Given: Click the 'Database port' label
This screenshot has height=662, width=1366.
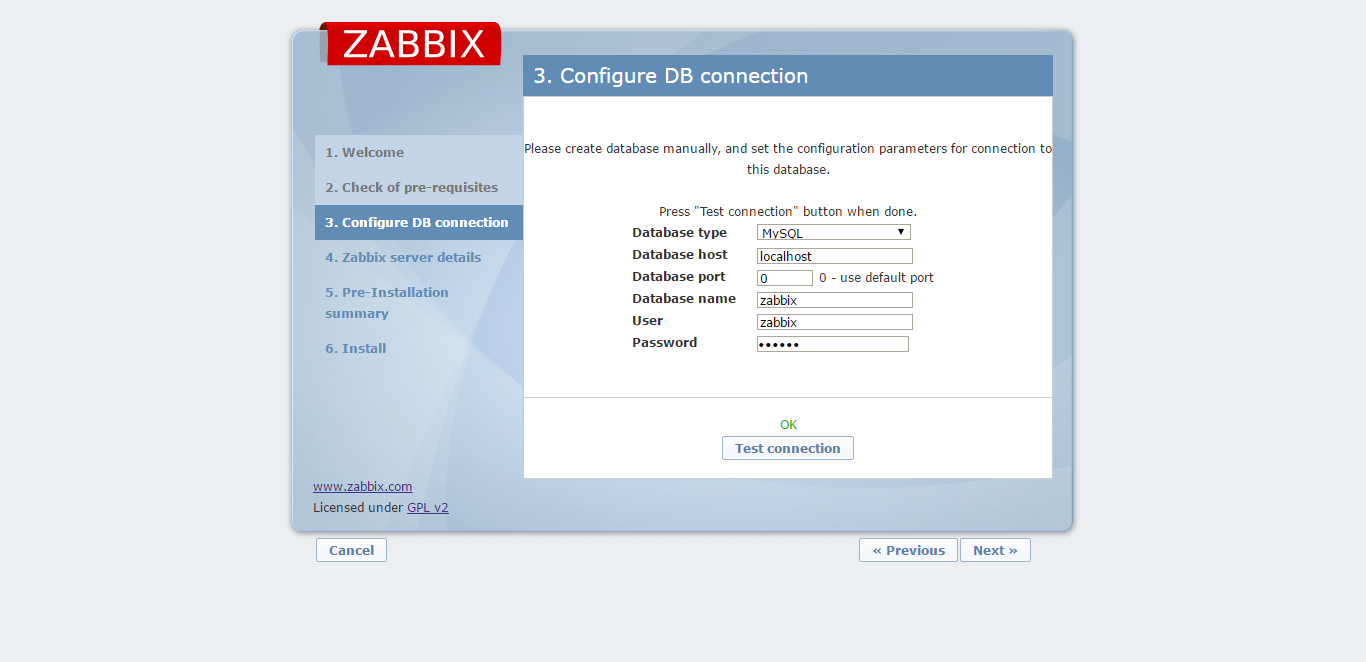Looking at the screenshot, I should pos(679,277).
